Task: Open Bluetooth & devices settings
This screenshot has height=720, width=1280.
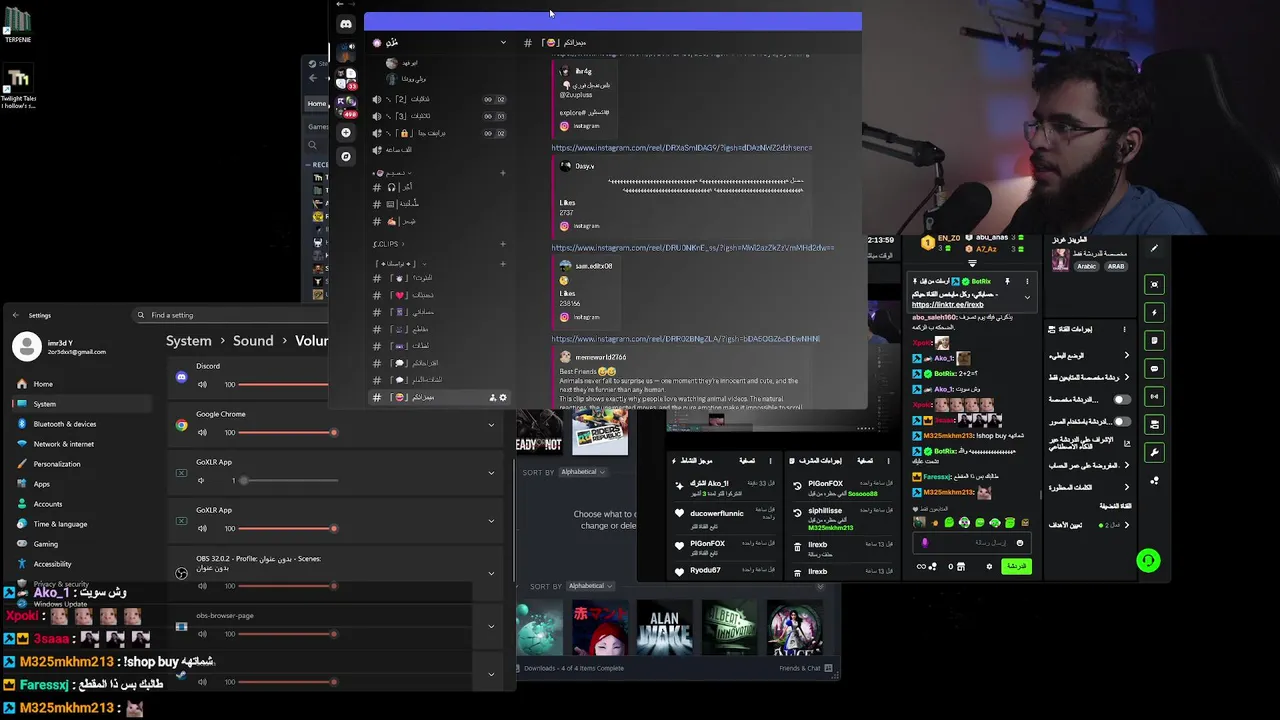Action: pyautogui.click(x=65, y=424)
